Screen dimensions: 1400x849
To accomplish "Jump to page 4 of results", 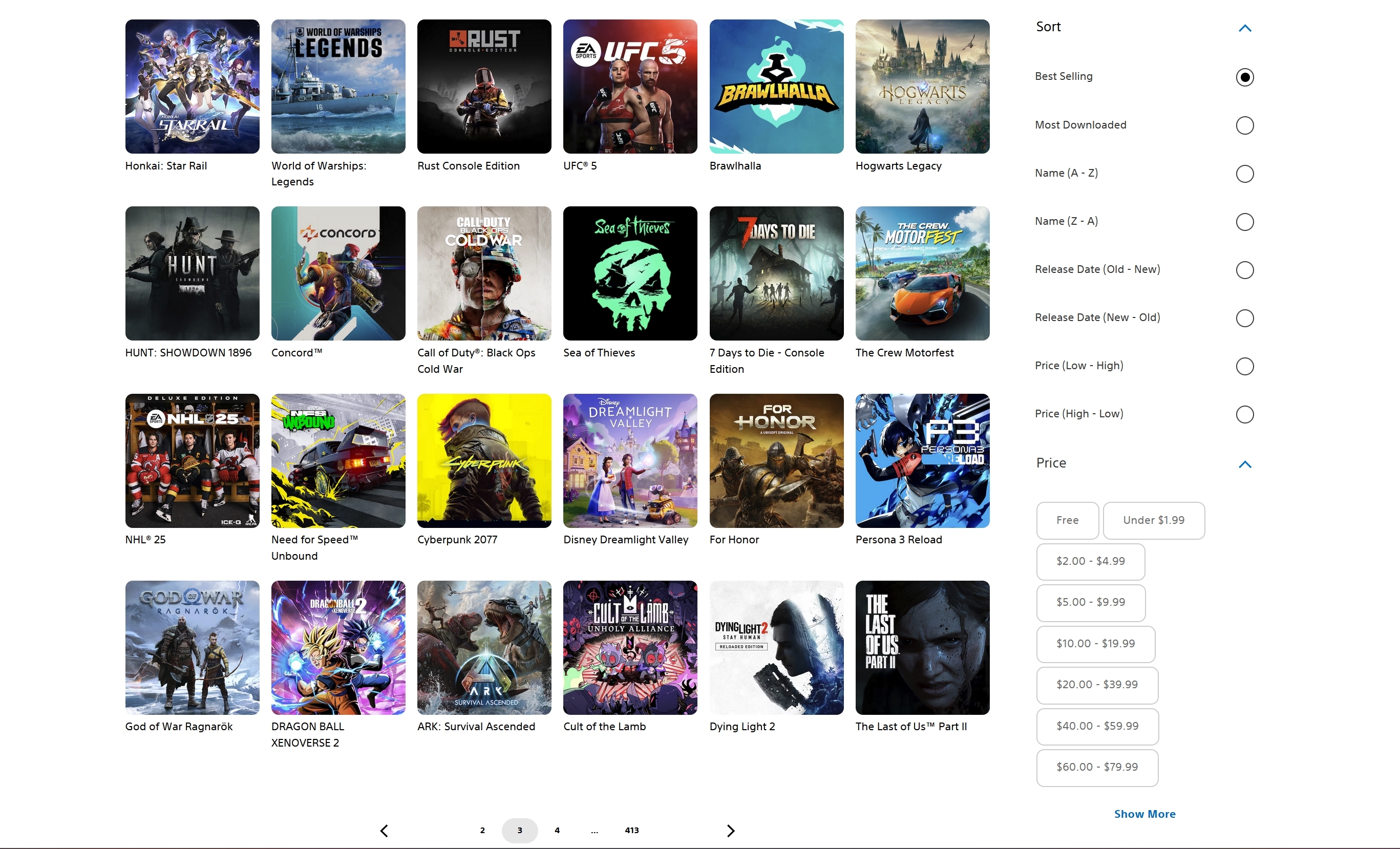I will click(557, 830).
